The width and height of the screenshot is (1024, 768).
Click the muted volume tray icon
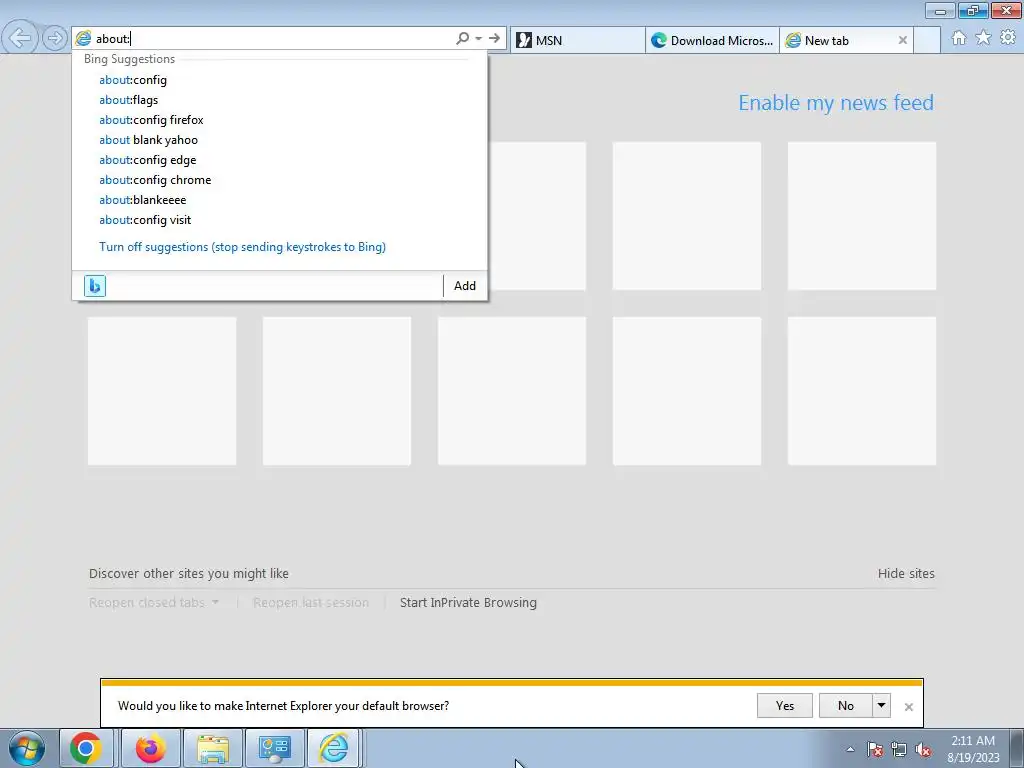coord(923,749)
